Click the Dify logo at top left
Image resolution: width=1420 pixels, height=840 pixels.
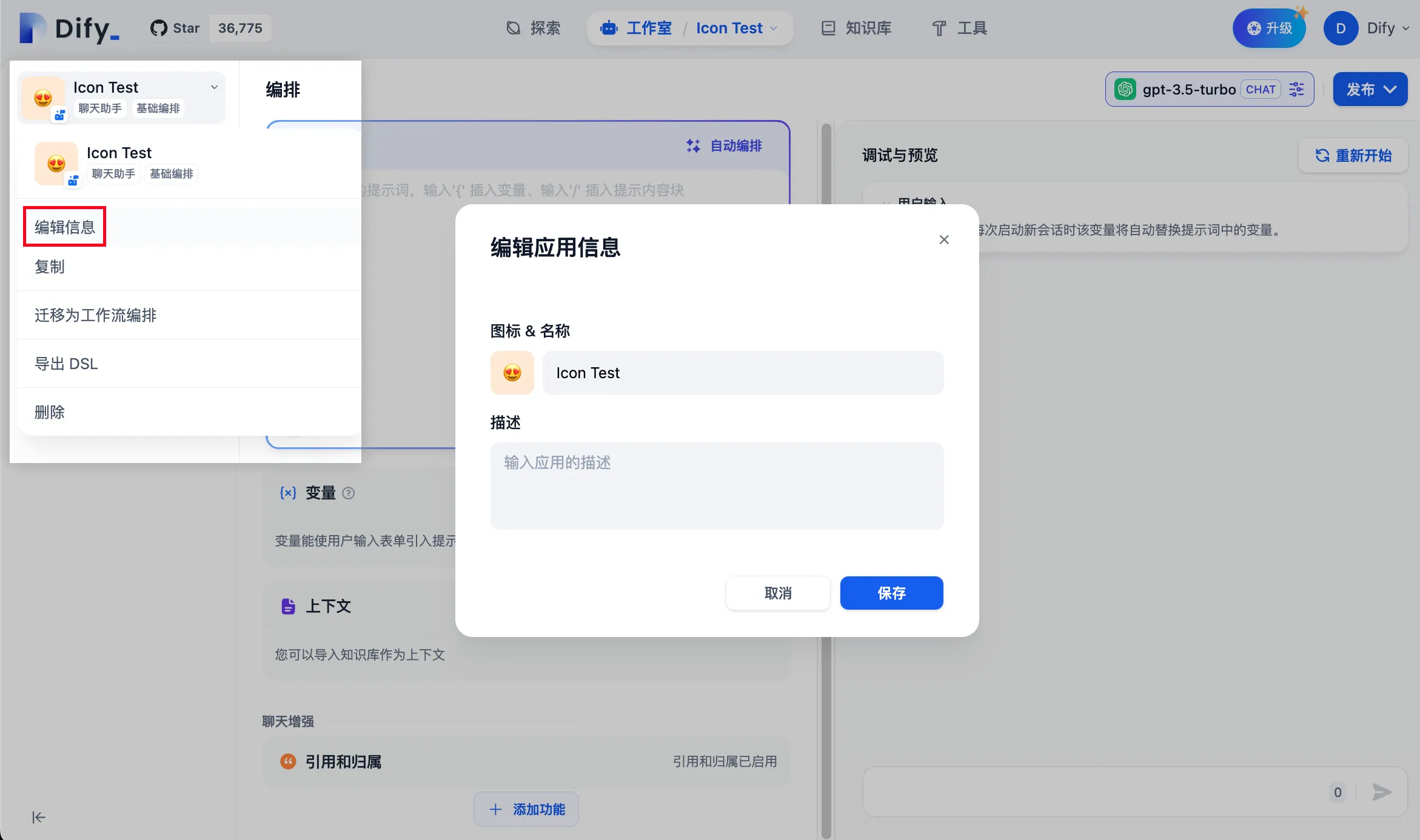70,28
